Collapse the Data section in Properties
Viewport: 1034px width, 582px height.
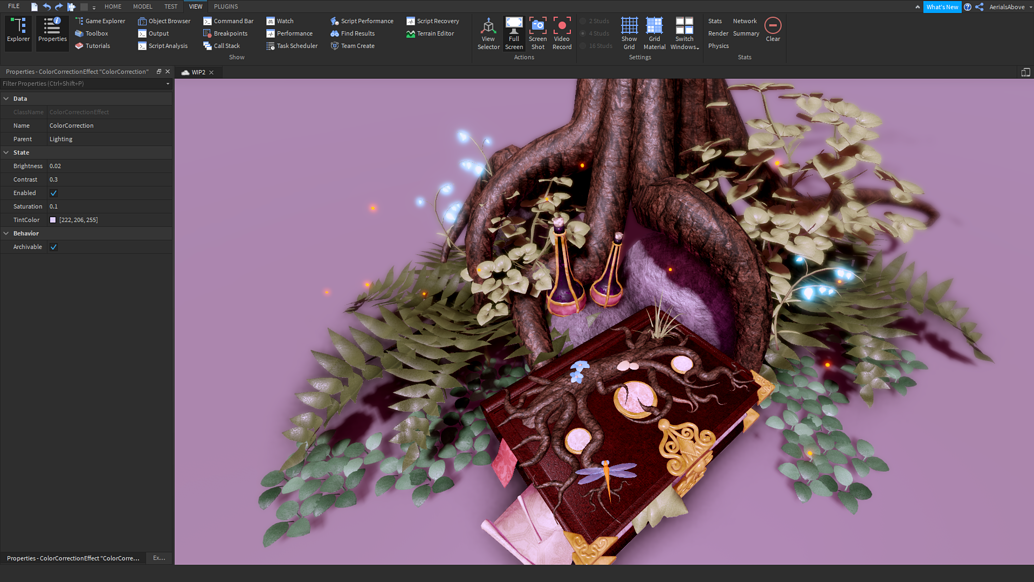7,98
